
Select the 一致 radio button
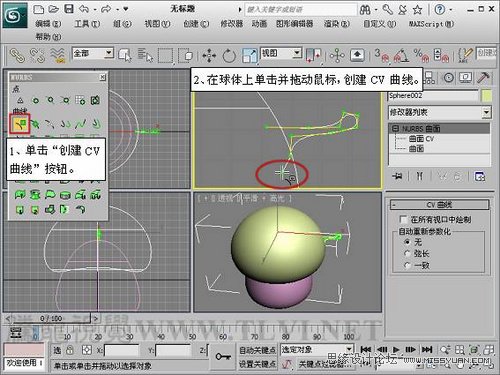tap(407, 266)
